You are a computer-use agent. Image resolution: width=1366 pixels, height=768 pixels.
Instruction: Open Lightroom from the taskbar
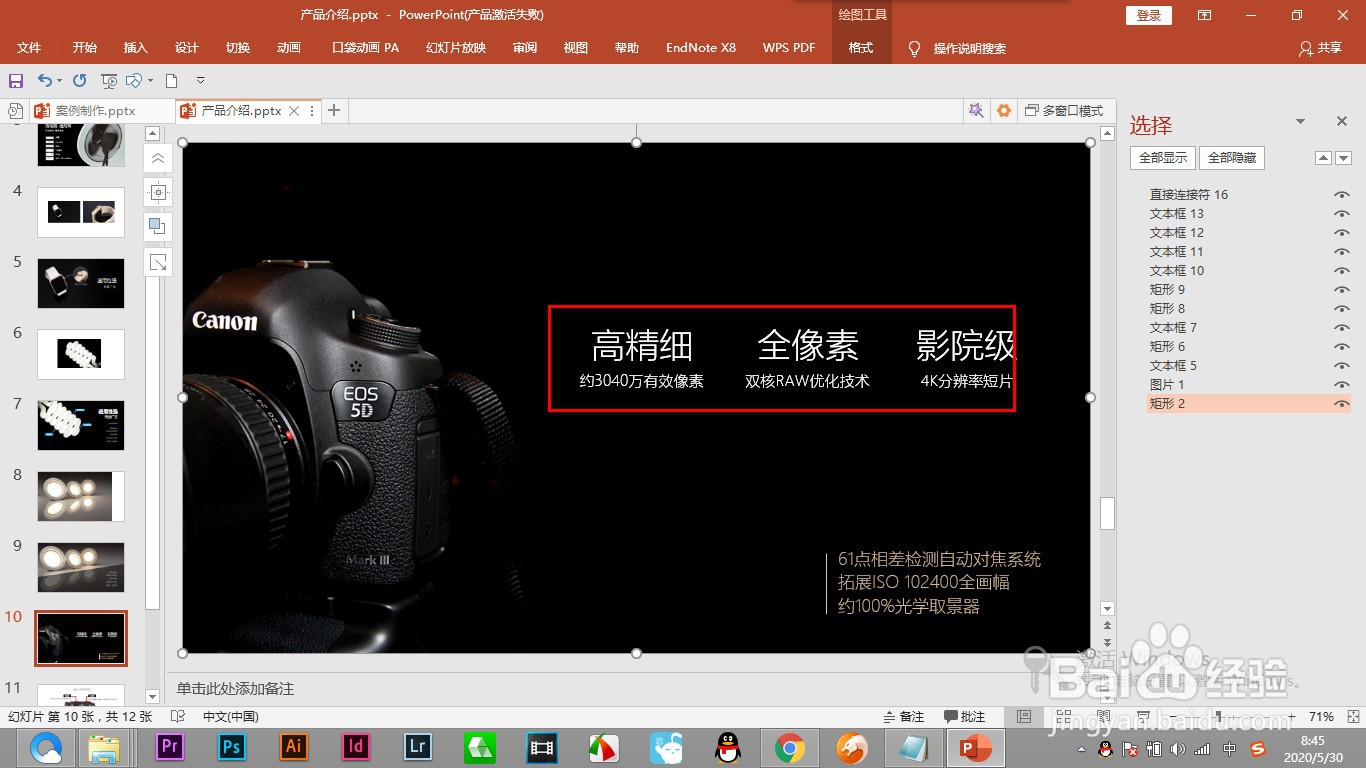pyautogui.click(x=418, y=746)
